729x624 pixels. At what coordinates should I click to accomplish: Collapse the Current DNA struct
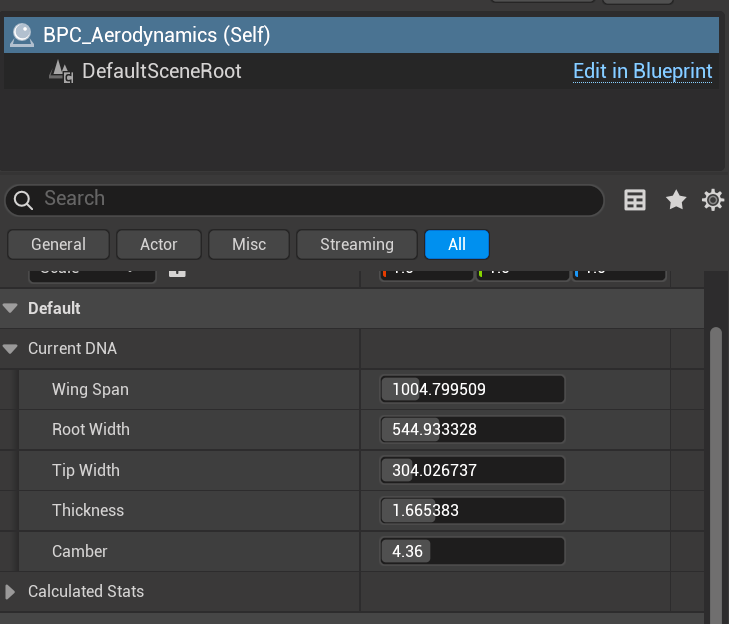11,349
